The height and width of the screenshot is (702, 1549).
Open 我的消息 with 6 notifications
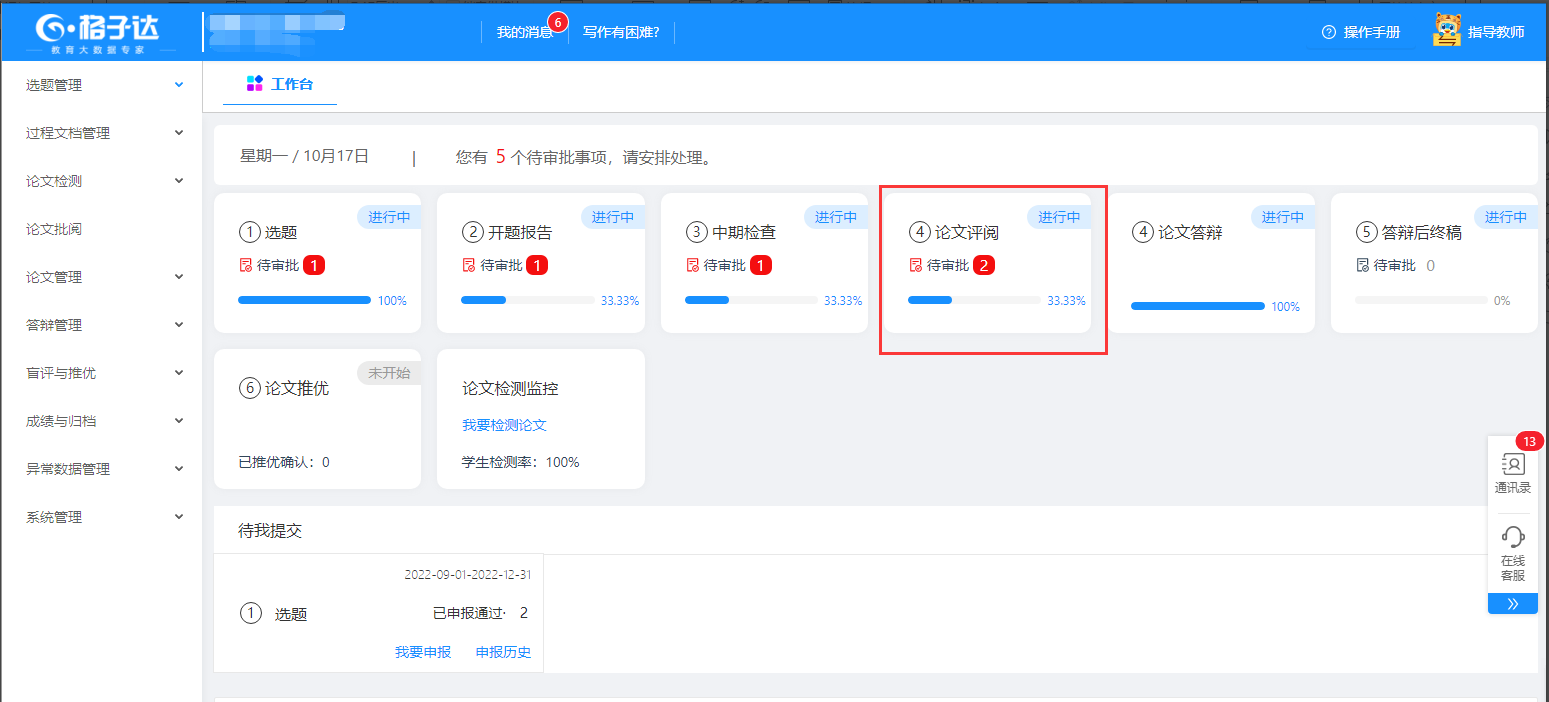(525, 32)
